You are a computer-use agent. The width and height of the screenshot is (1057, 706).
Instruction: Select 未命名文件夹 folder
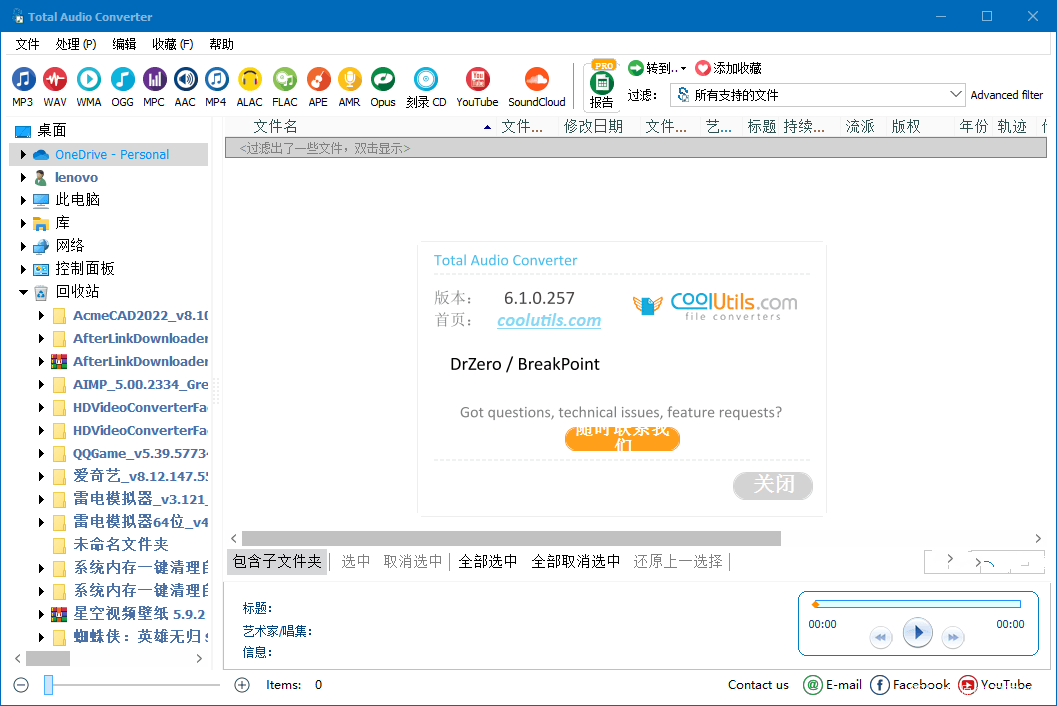[x=121, y=544]
